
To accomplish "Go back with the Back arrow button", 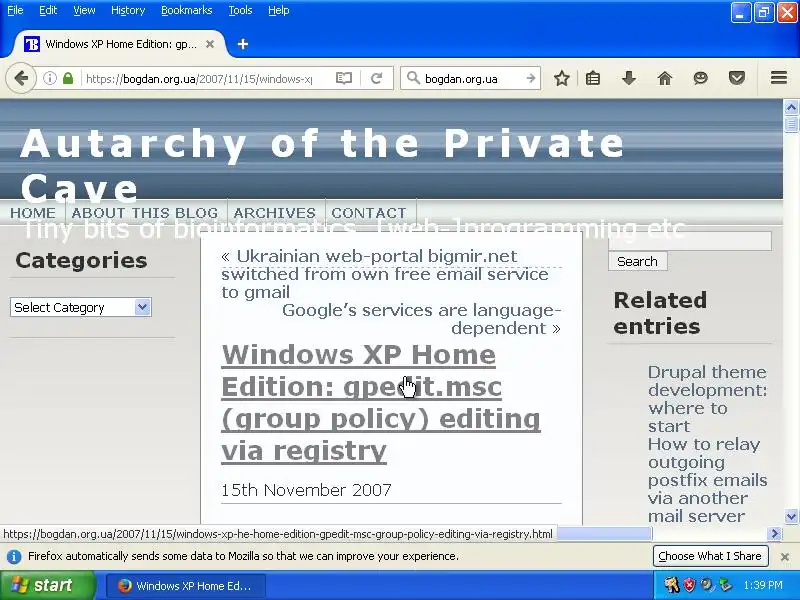I will (x=21, y=79).
